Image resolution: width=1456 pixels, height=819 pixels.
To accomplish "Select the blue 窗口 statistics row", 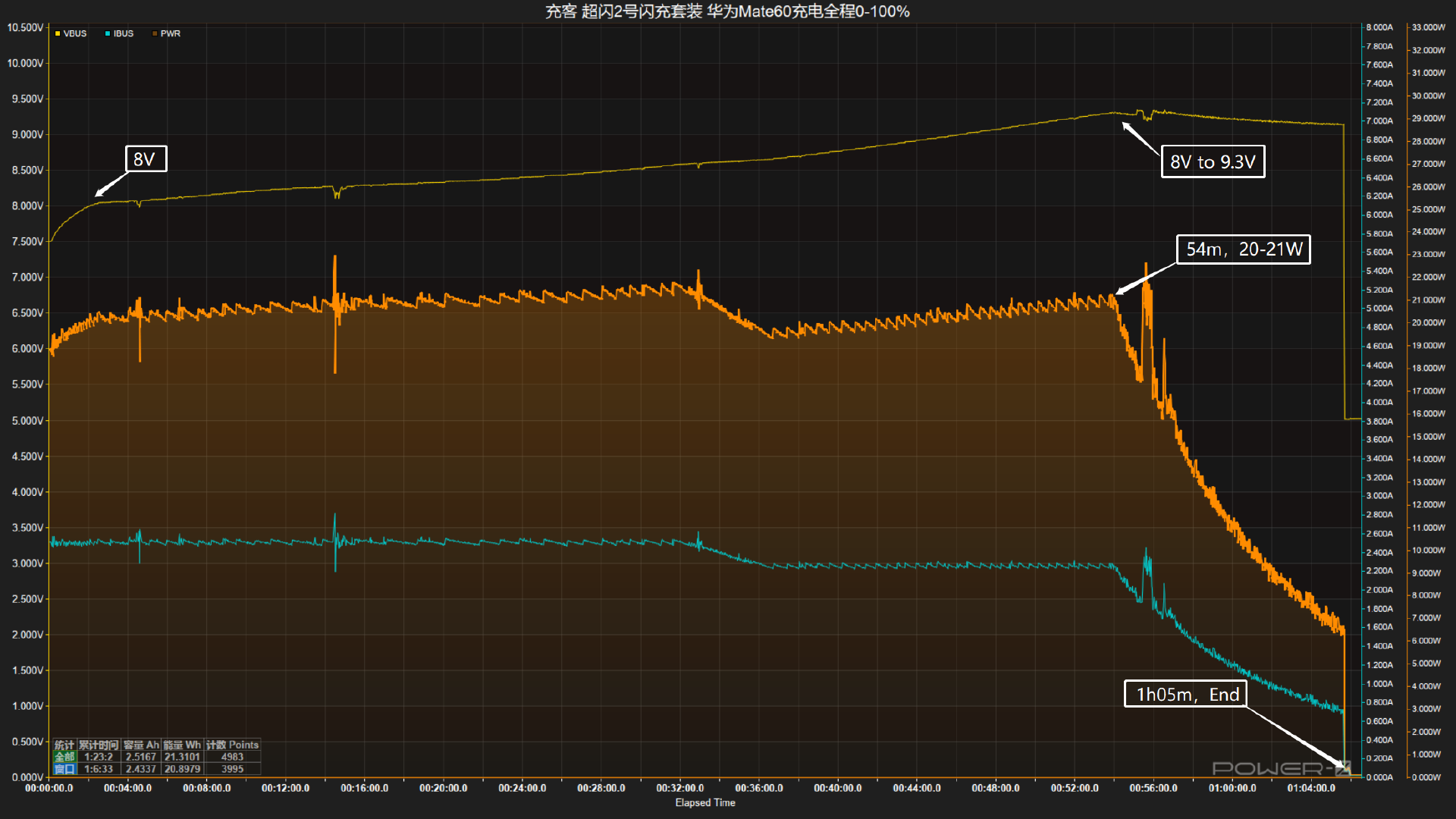I will (64, 769).
